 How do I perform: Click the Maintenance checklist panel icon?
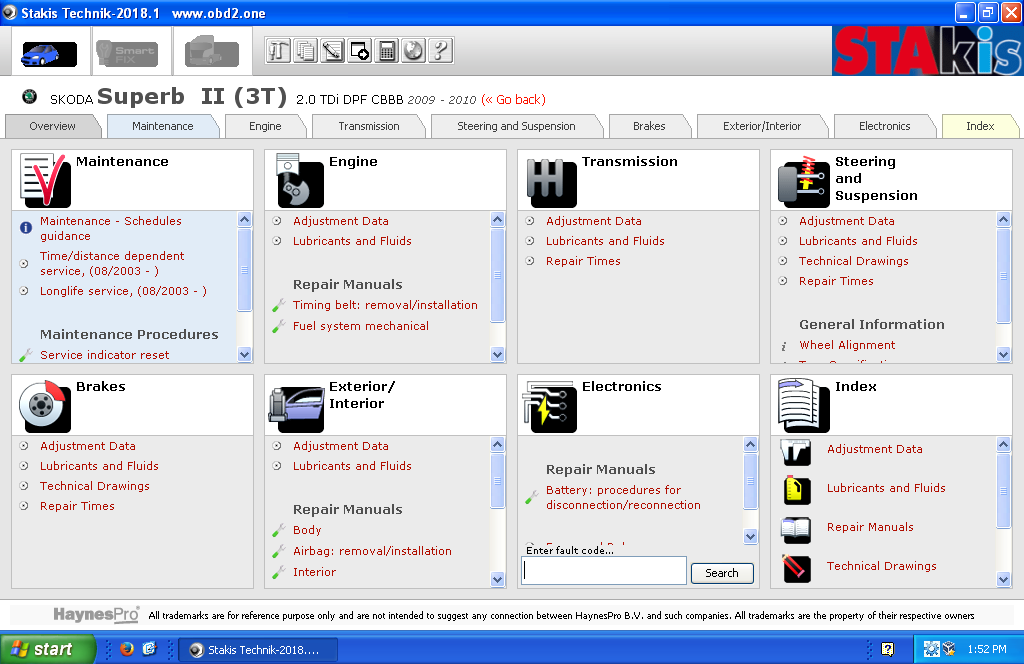[x=45, y=180]
